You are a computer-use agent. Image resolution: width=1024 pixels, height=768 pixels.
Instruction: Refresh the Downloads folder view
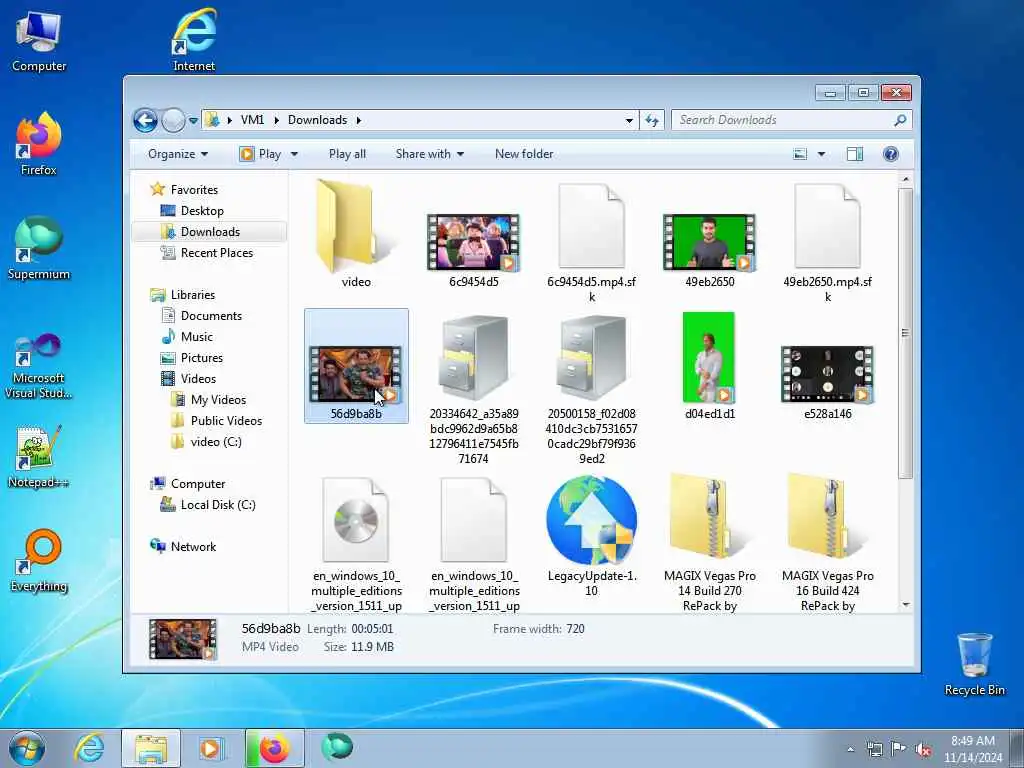652,120
